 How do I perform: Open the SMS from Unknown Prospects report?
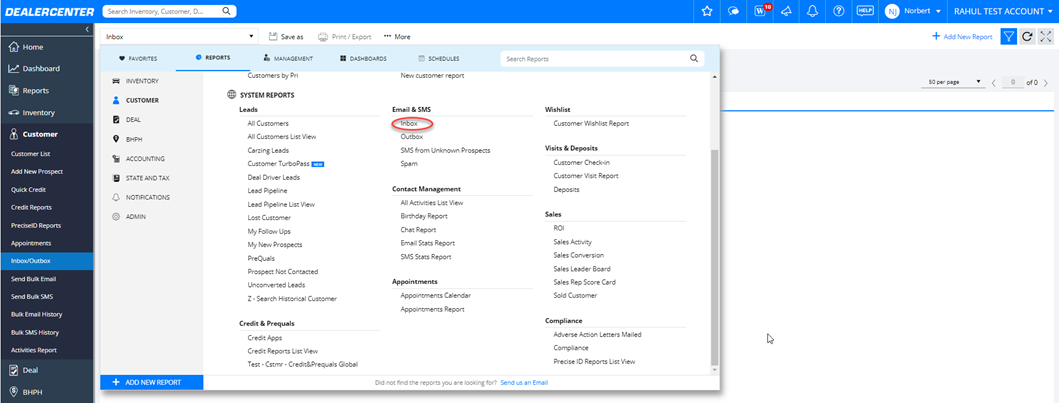(445, 150)
